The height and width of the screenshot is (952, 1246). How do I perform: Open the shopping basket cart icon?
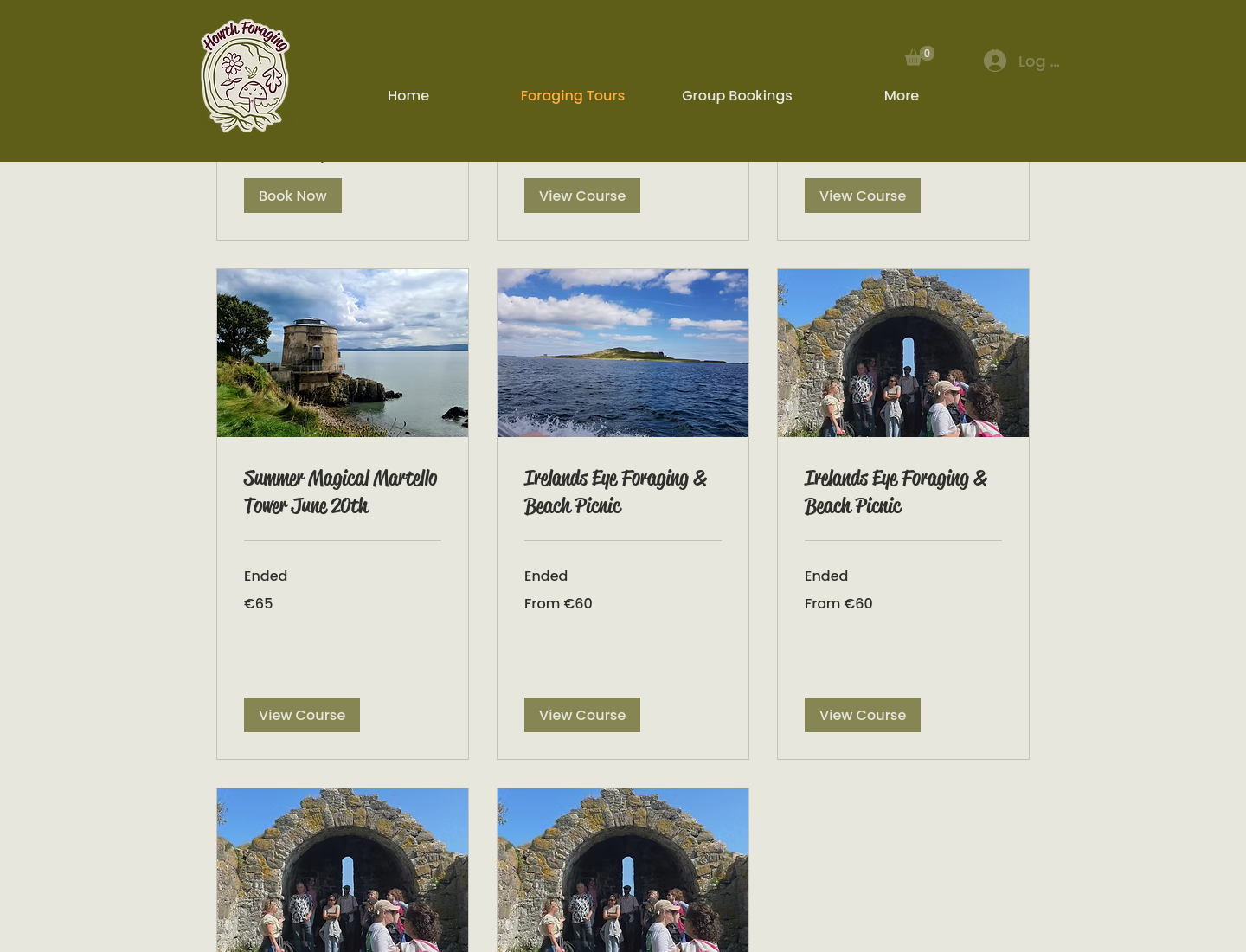coord(919,57)
